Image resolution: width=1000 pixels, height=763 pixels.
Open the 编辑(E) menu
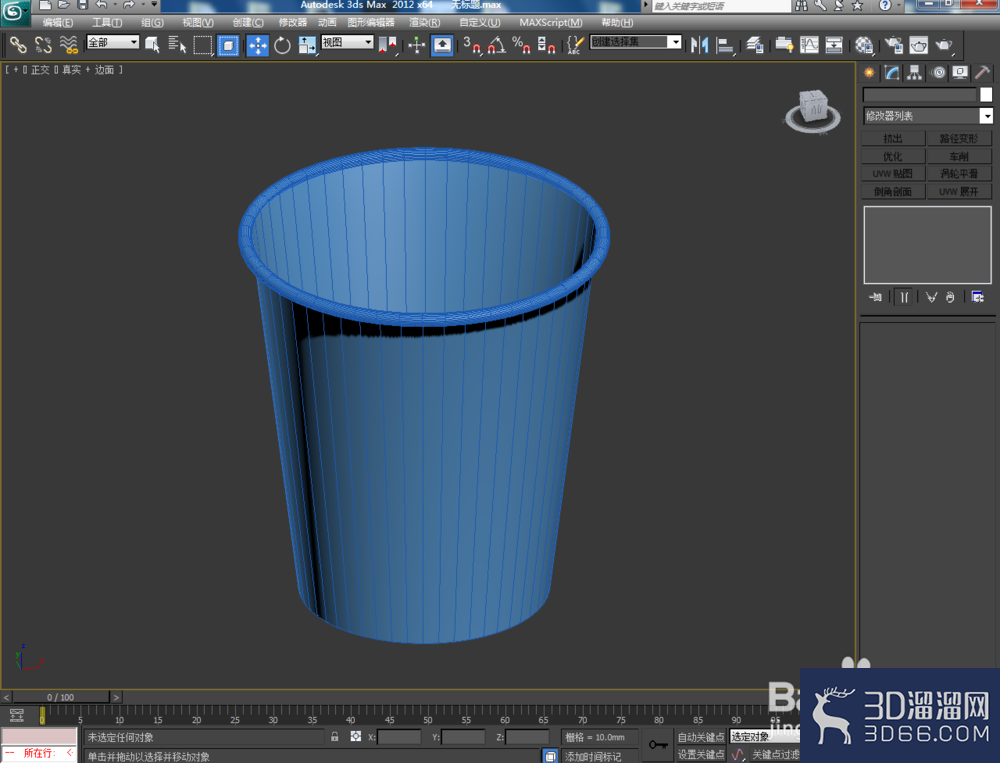58,22
